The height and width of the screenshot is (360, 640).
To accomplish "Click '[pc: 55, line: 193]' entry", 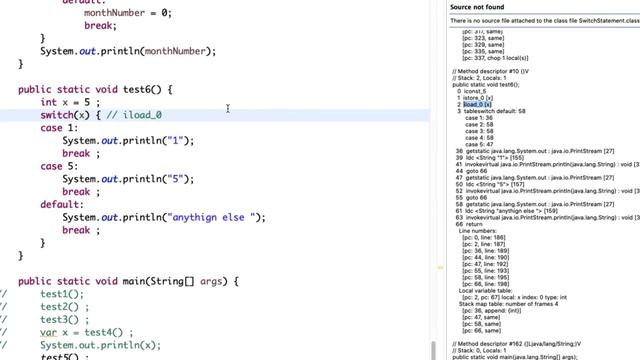I will pos(486,271).
